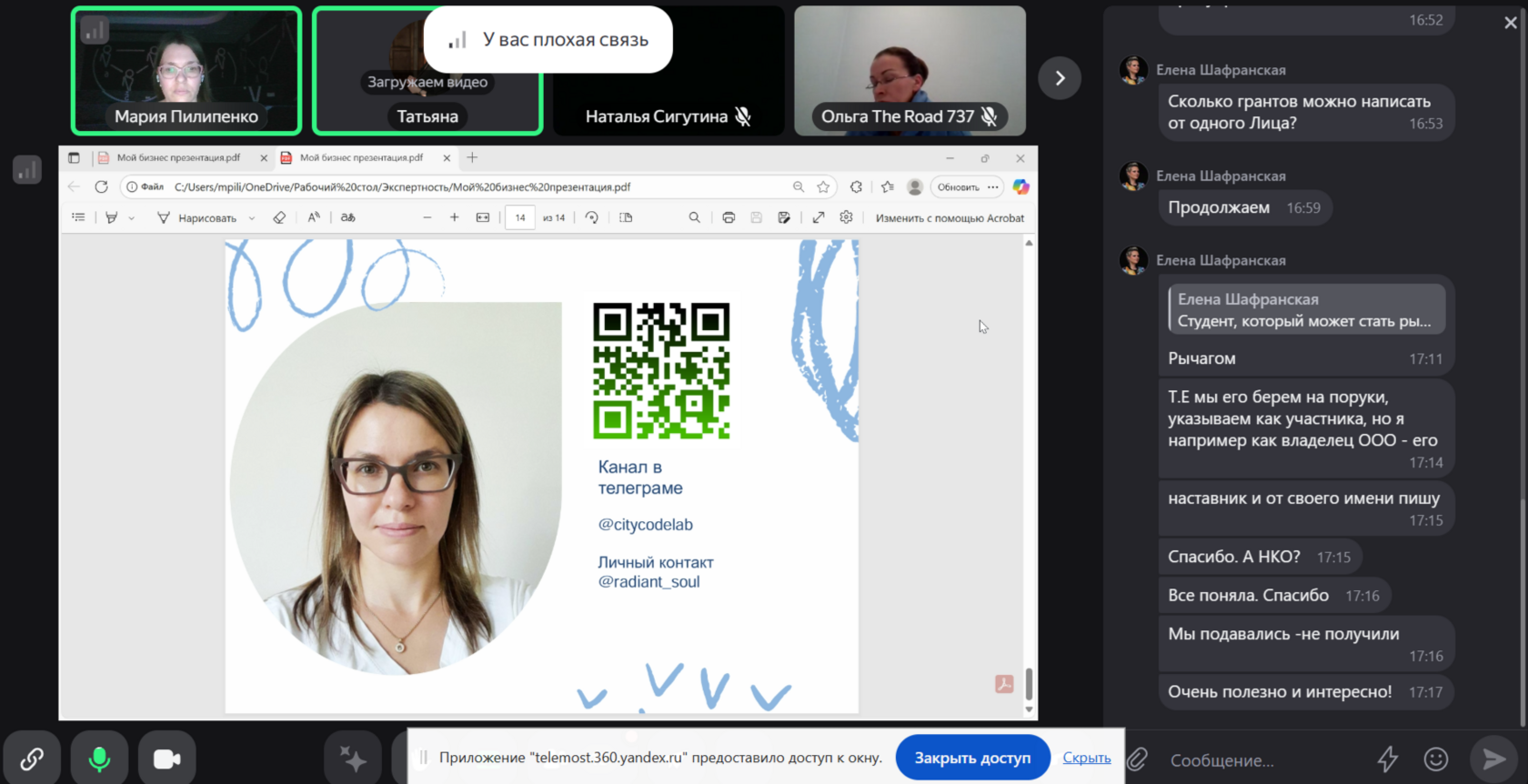The image size is (1528, 784).
Task: Select Наталья Сигутина participant tile
Action: (668, 71)
